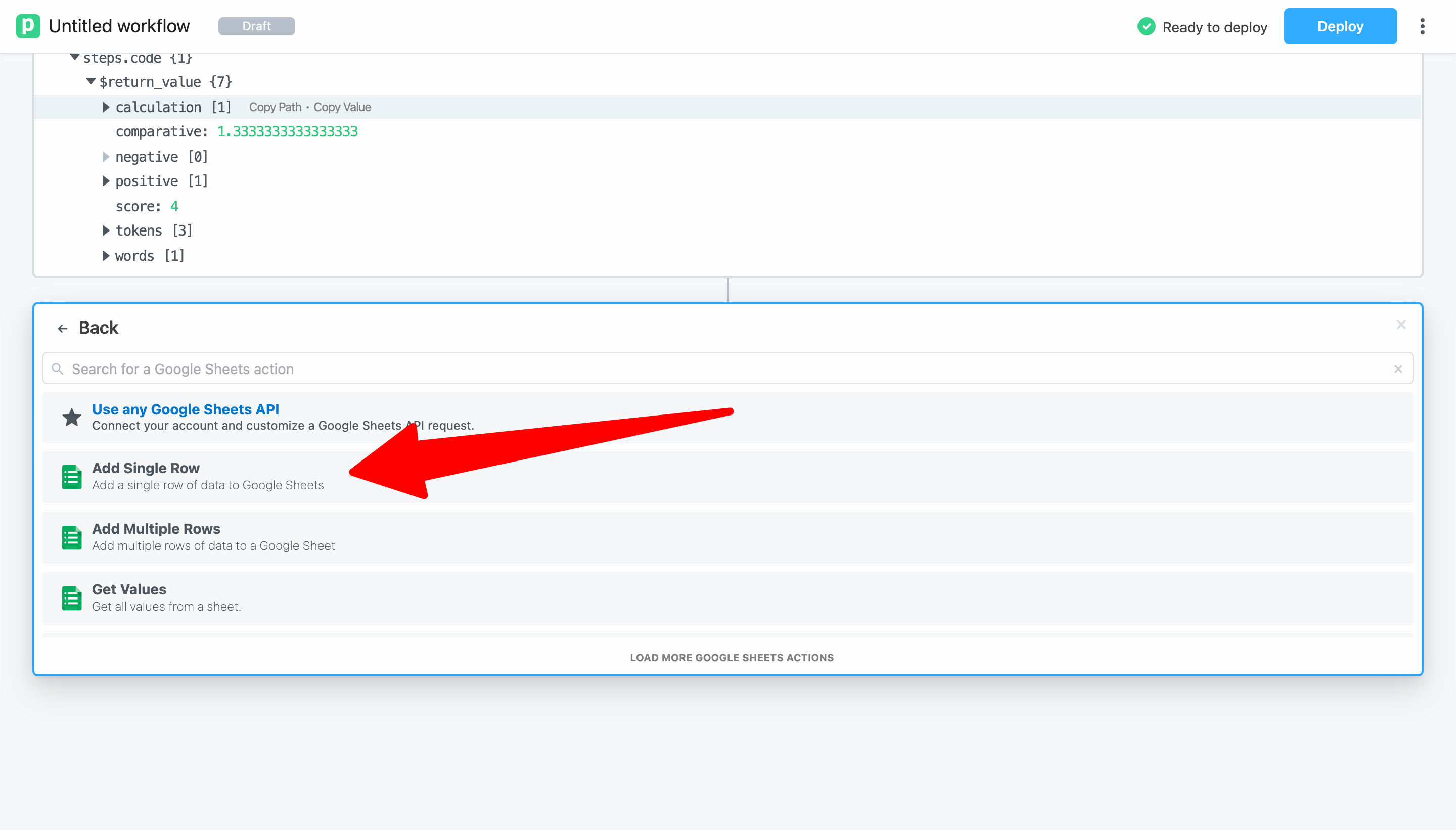
Task: Click the star icon for Sheets API
Action: click(72, 418)
